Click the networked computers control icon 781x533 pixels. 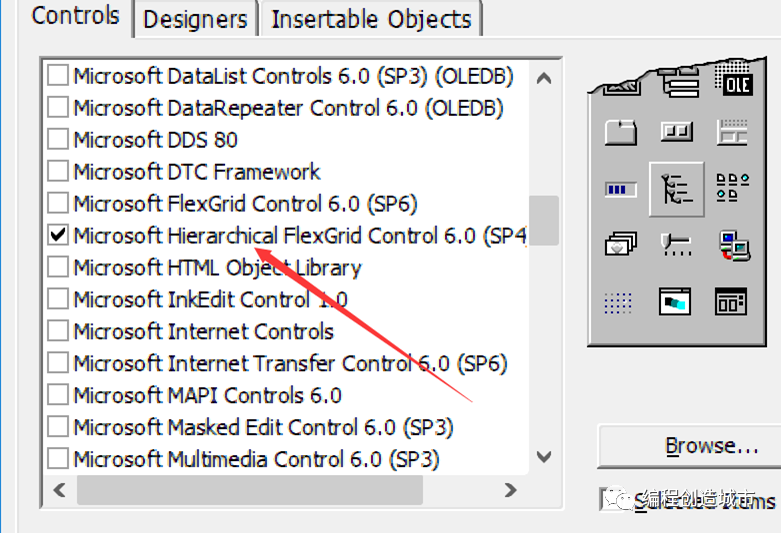(733, 244)
